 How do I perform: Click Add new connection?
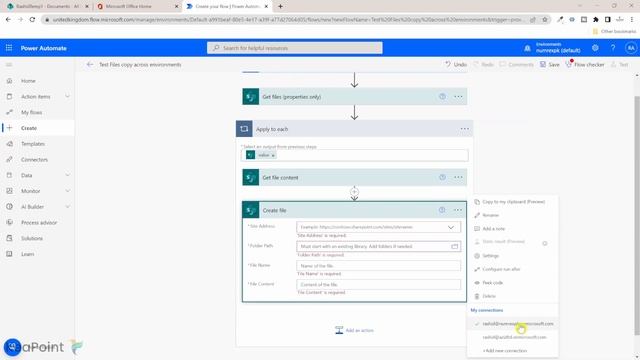(x=505, y=351)
